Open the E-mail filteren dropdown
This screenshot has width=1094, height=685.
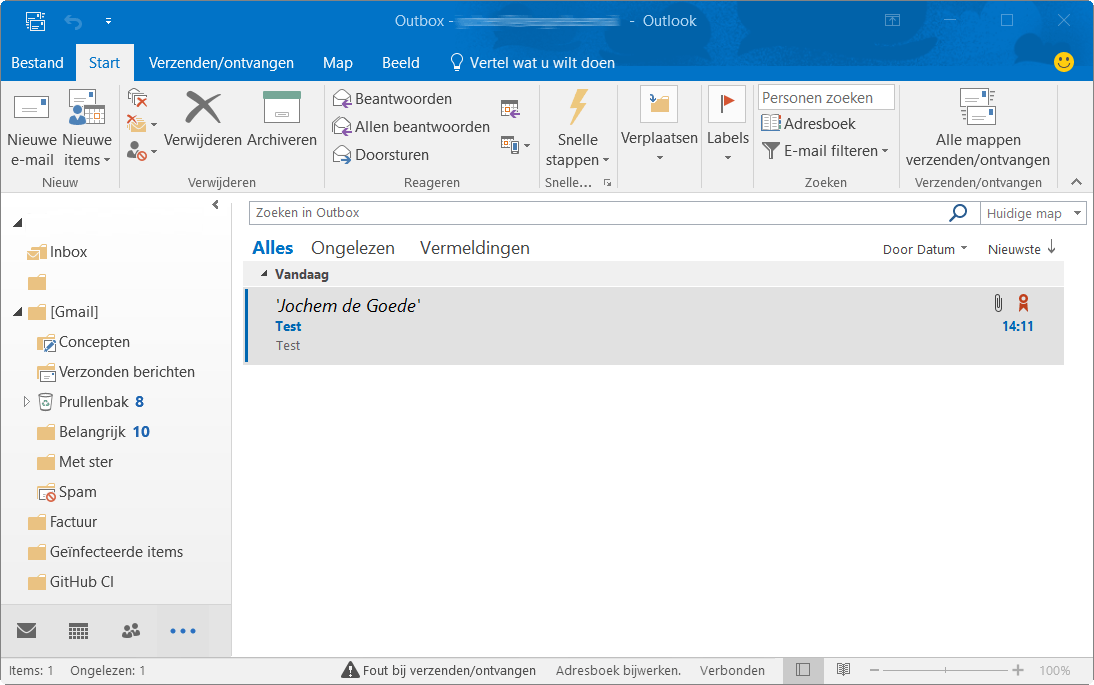pyautogui.click(x=825, y=151)
